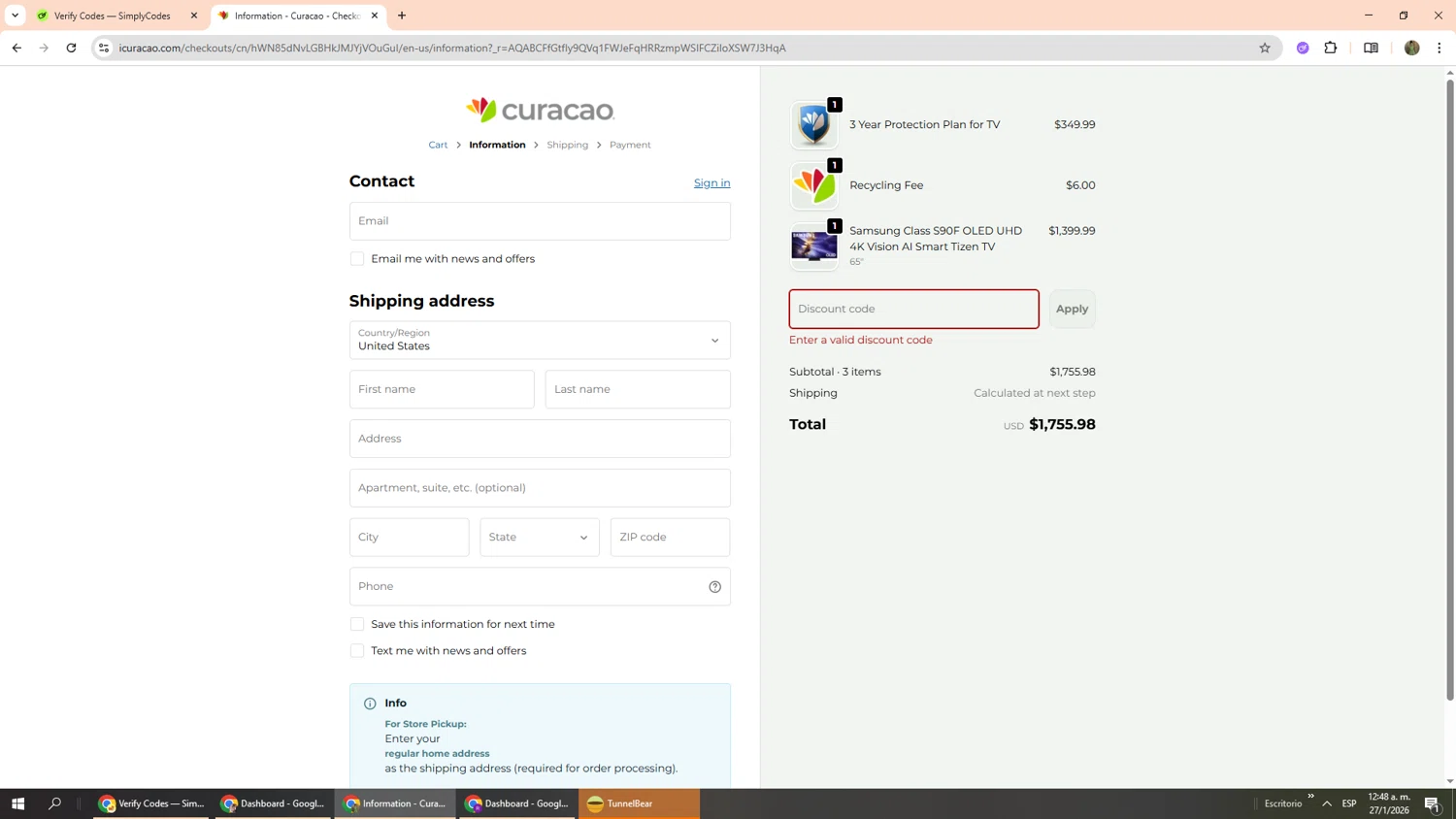Open the Chrome profile avatar

tap(1411, 48)
